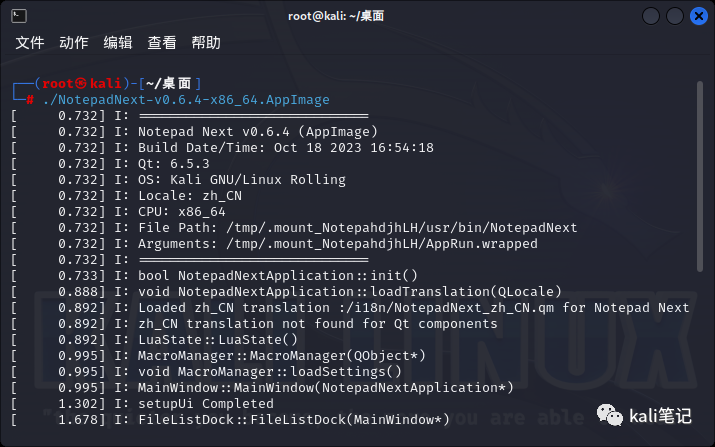This screenshot has height=447, width=715.
Task: Close the terminal with blue X button
Action: [699, 16]
